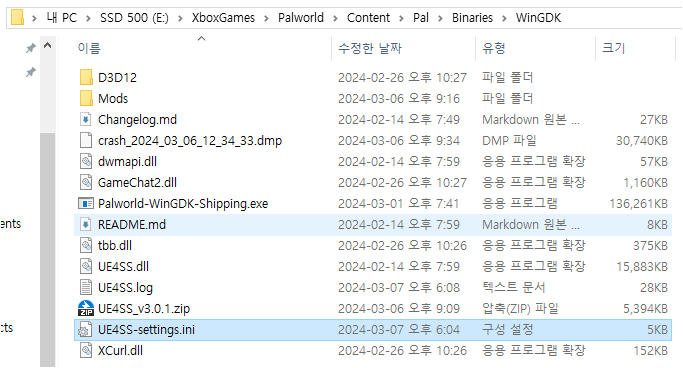Click the tbb.dll file icon
Screen dimensions: 683x368
point(86,246)
